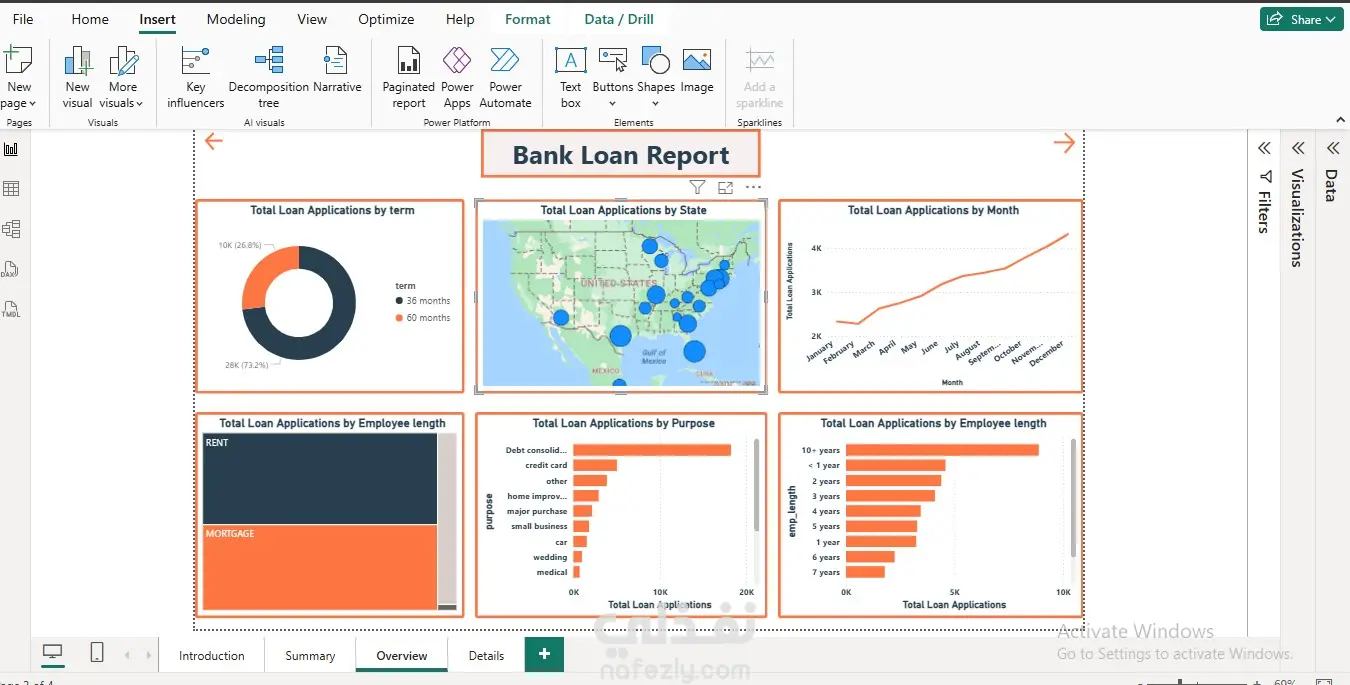Open DAX query view in sidebar
Viewport: 1350px width, 685px height.
[x=11, y=269]
